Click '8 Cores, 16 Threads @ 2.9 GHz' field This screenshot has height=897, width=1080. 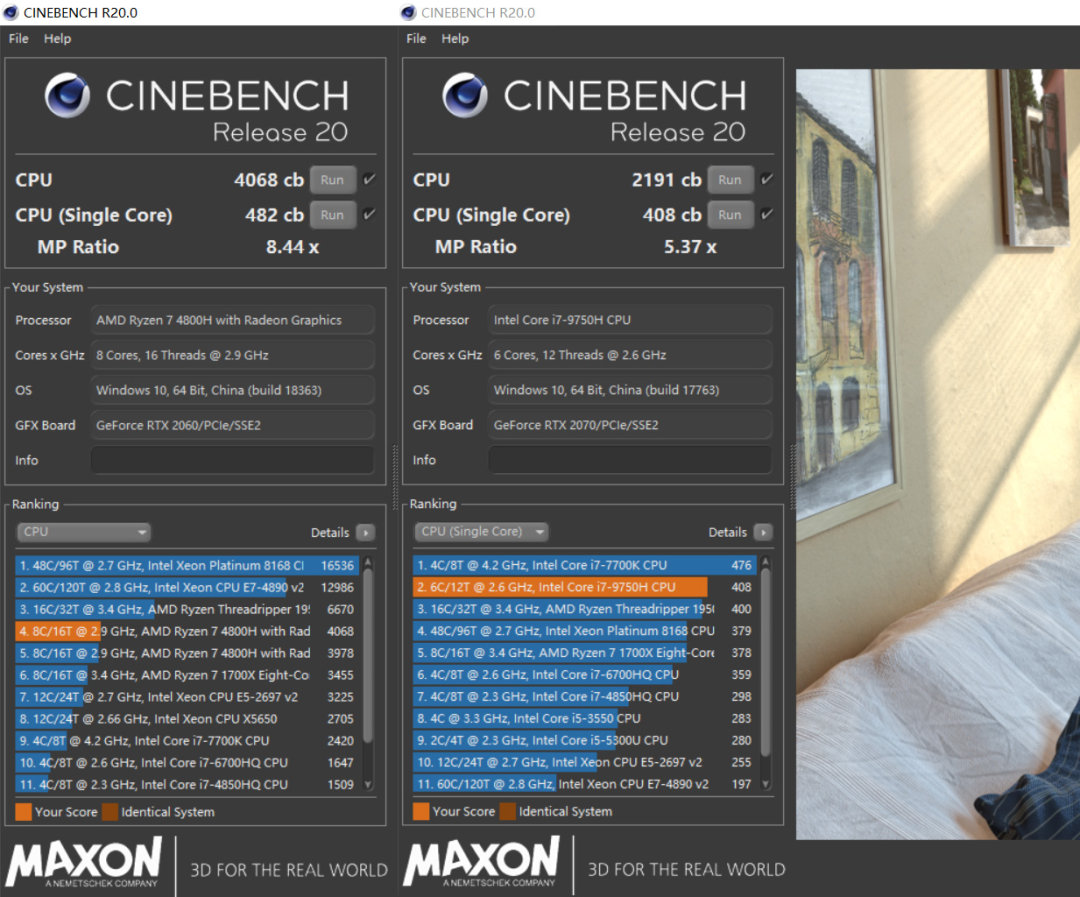tap(233, 355)
